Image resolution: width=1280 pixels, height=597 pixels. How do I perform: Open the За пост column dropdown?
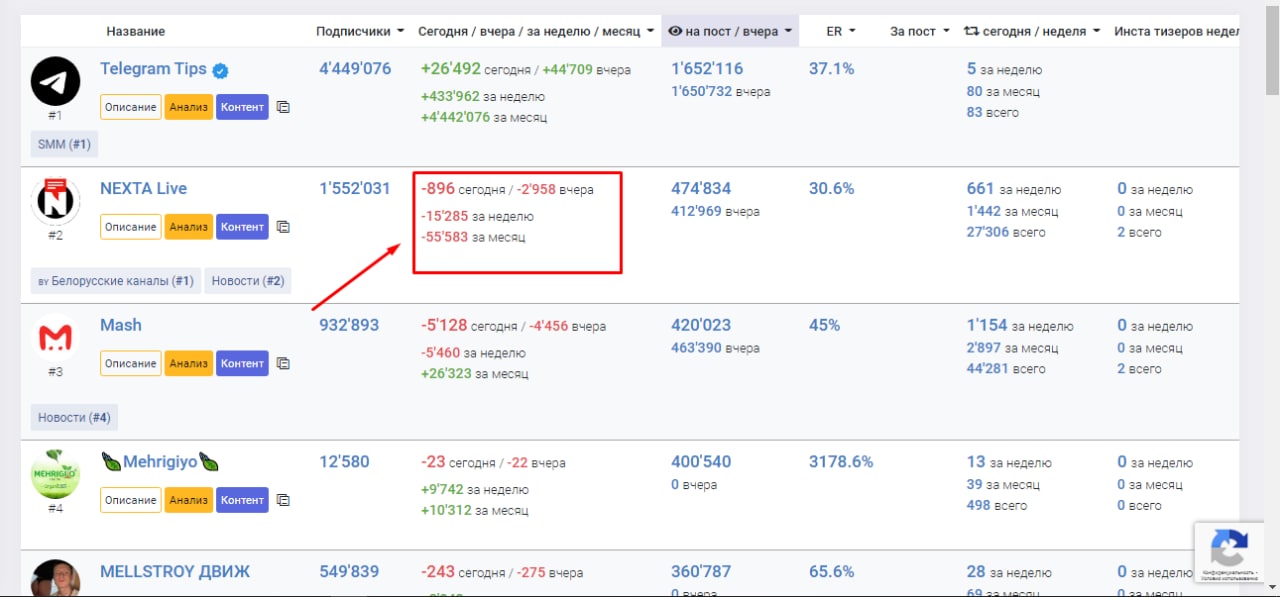click(x=920, y=31)
